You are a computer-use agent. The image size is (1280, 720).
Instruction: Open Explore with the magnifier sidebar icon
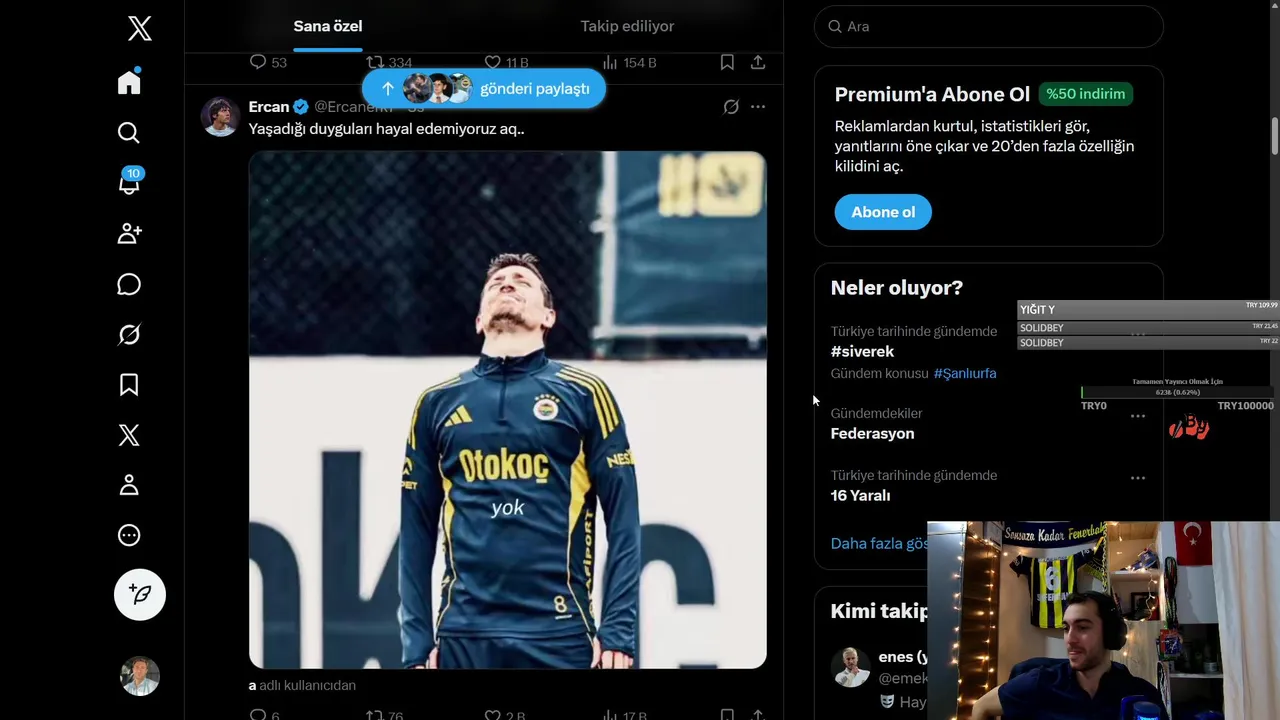point(129,133)
